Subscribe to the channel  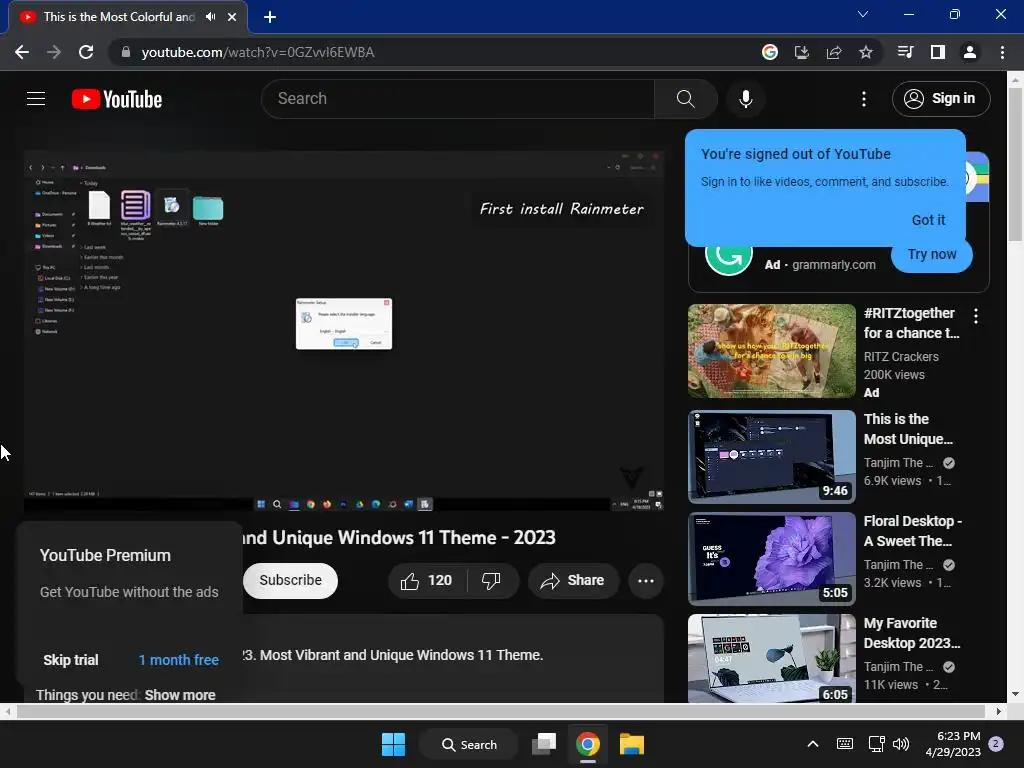pyautogui.click(x=291, y=581)
